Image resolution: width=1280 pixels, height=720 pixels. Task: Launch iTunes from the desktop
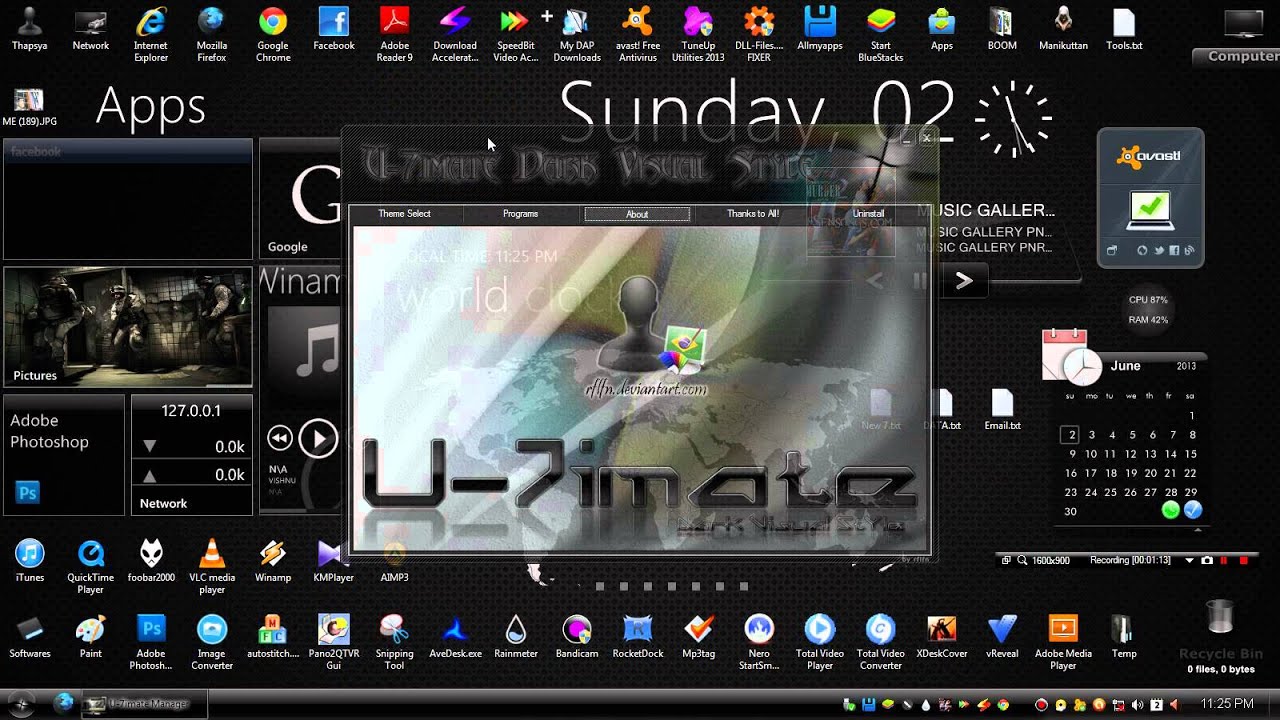click(30, 561)
